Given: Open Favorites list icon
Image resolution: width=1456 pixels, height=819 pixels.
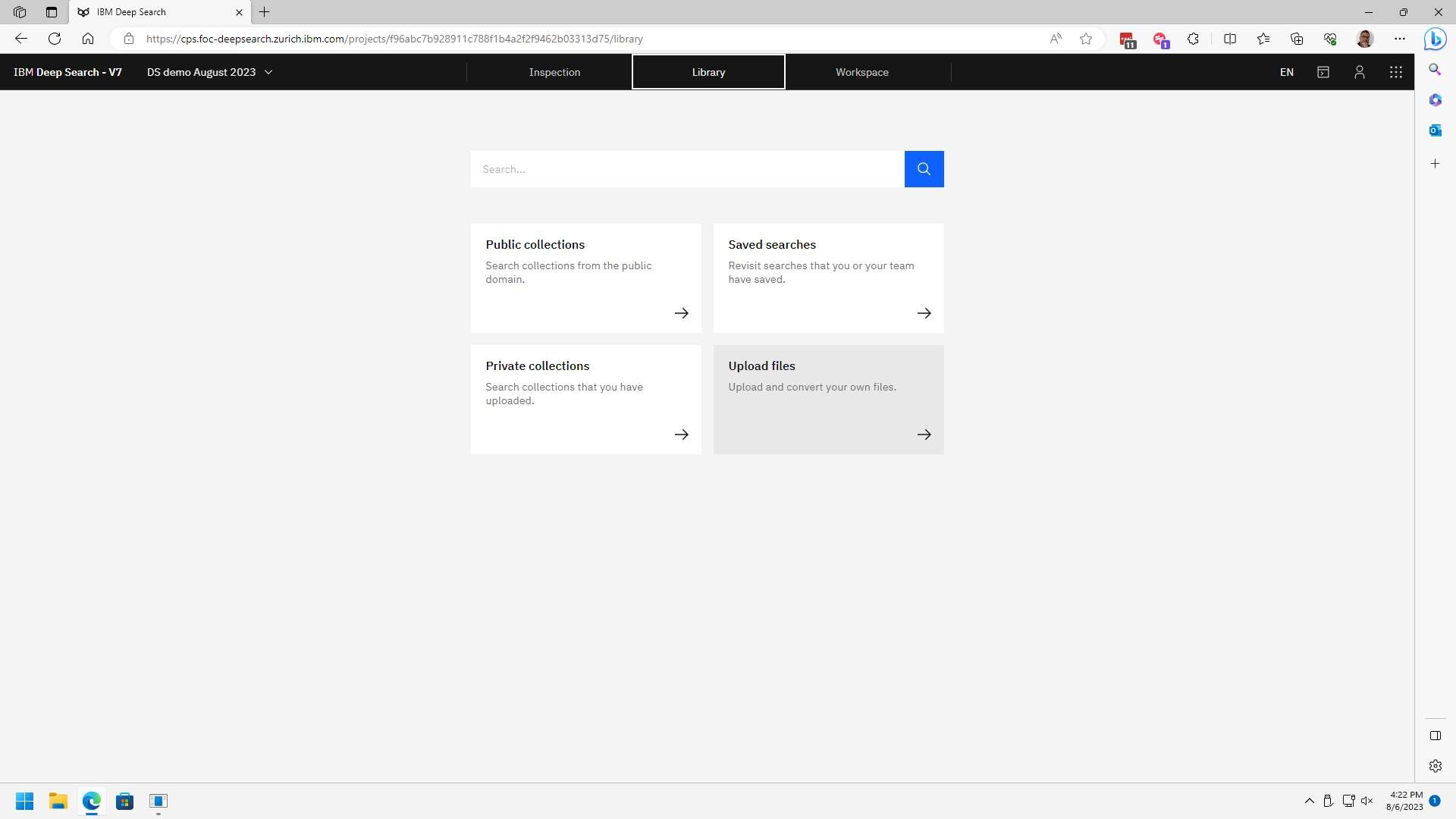Looking at the screenshot, I should [1263, 39].
